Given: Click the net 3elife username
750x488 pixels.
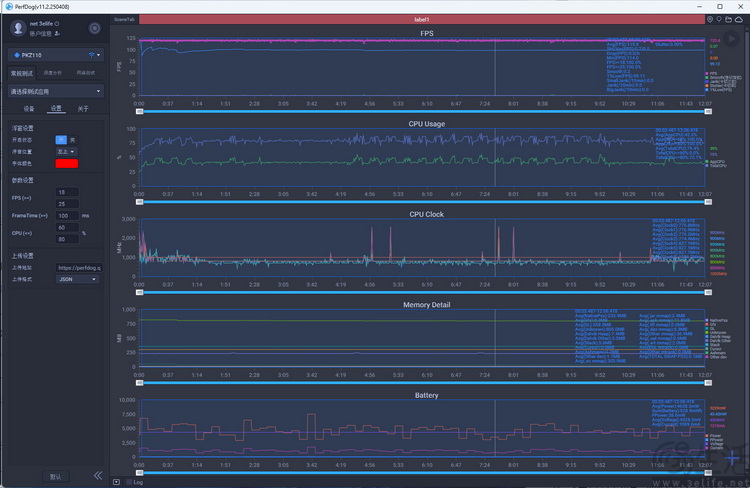Looking at the screenshot, I should coord(41,23).
